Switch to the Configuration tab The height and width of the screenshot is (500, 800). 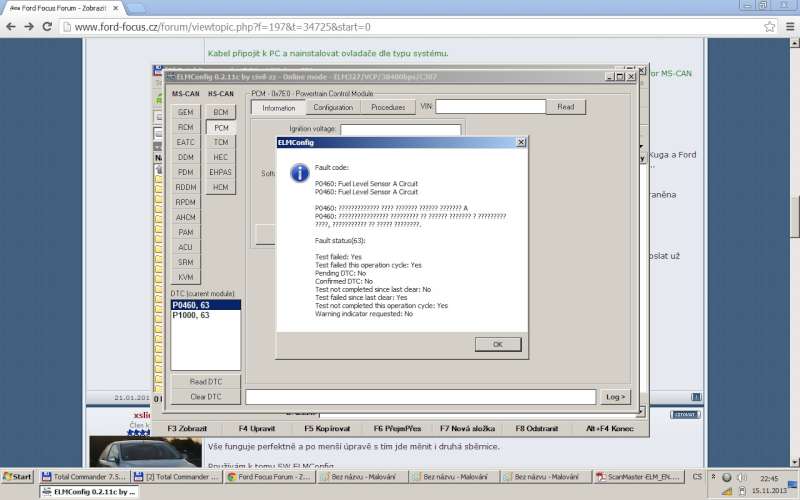point(332,107)
